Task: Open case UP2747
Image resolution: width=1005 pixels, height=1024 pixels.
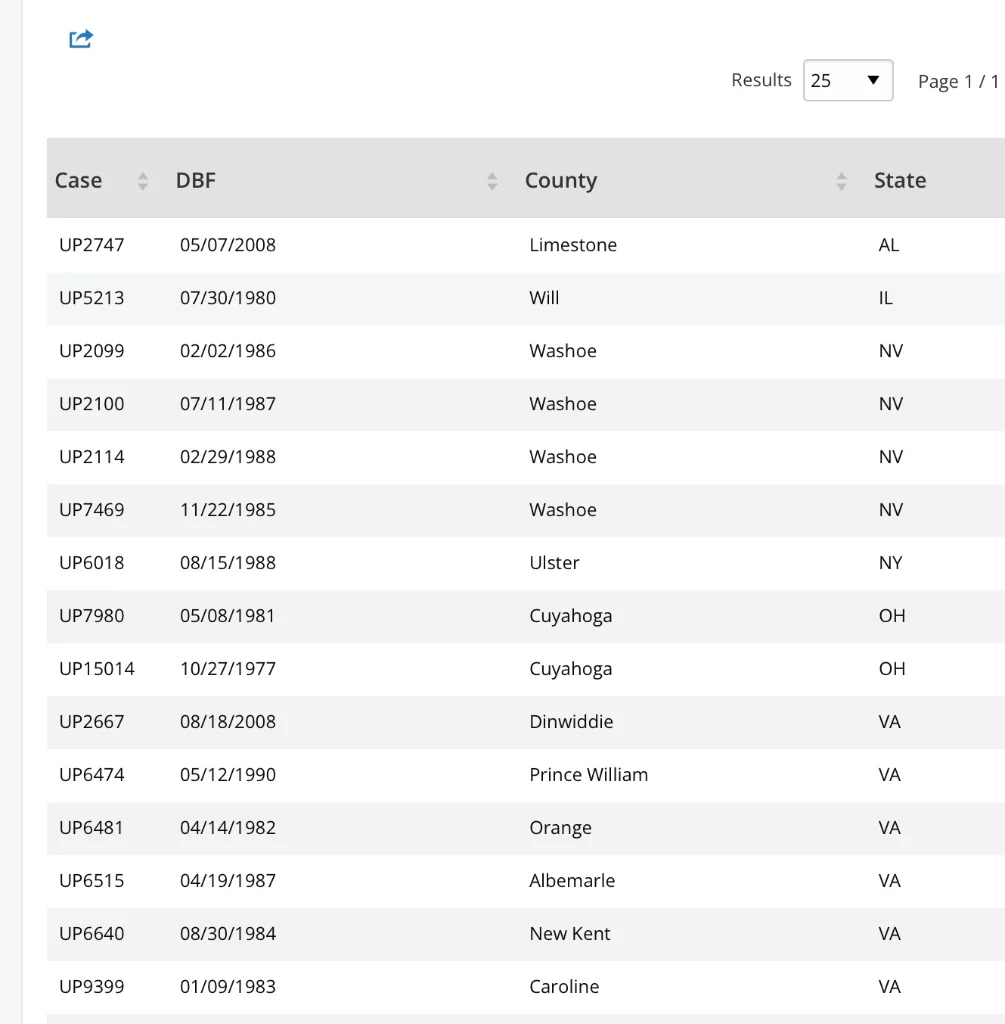Action: 92,245
